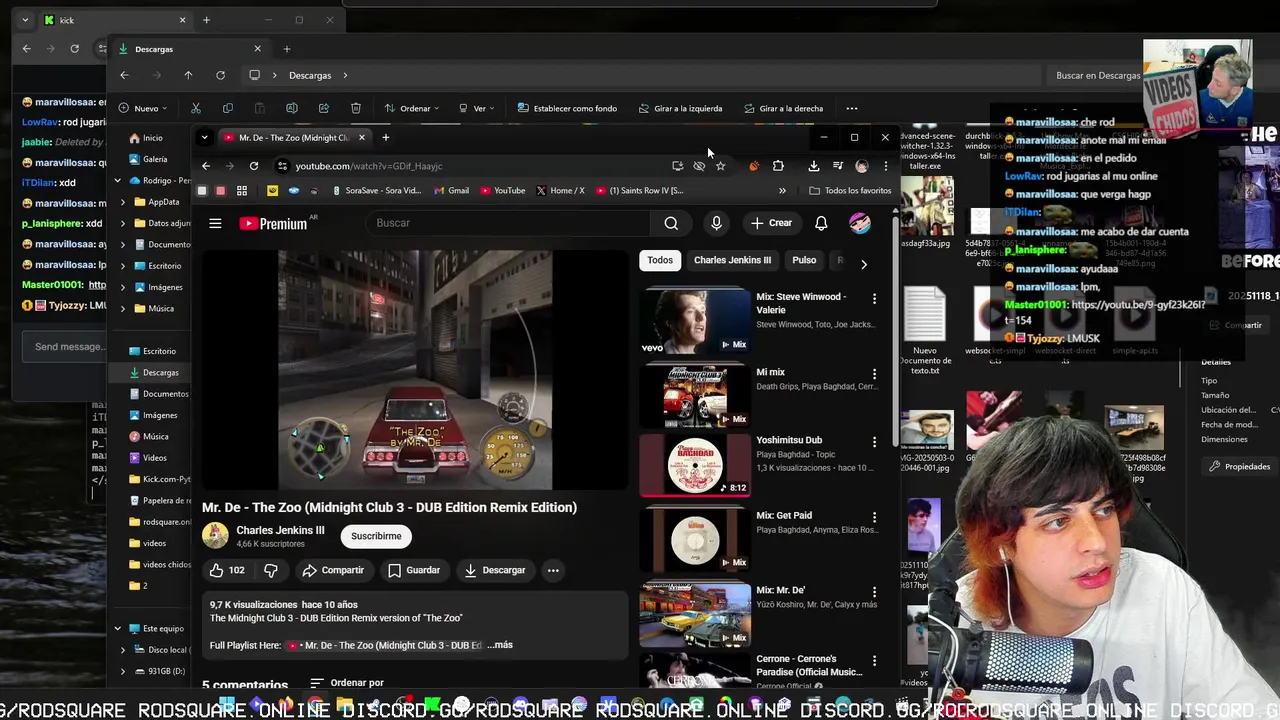1280x720 pixels.
Task: Open Chrome downloads icon
Action: pos(814,166)
